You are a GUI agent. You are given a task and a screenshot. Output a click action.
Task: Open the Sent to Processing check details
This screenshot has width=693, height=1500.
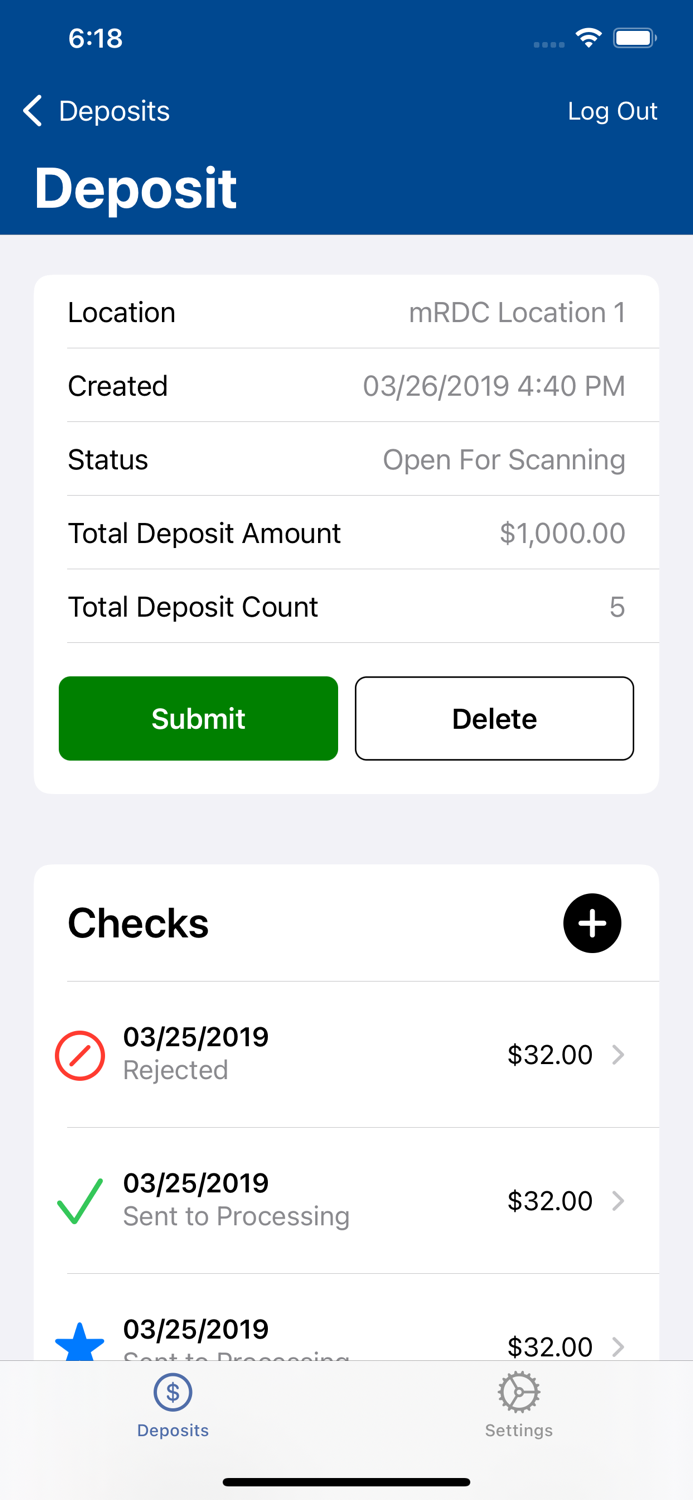tap(346, 1200)
